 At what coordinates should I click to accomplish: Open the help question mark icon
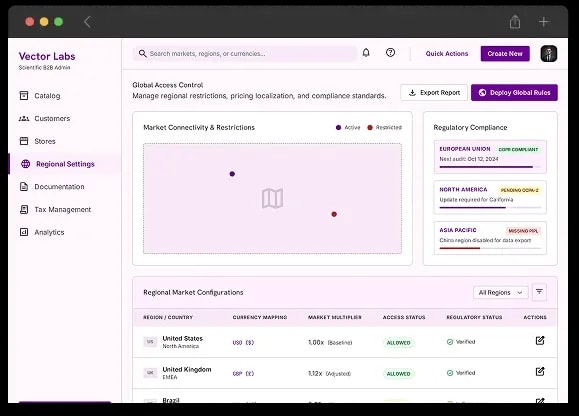[390, 53]
